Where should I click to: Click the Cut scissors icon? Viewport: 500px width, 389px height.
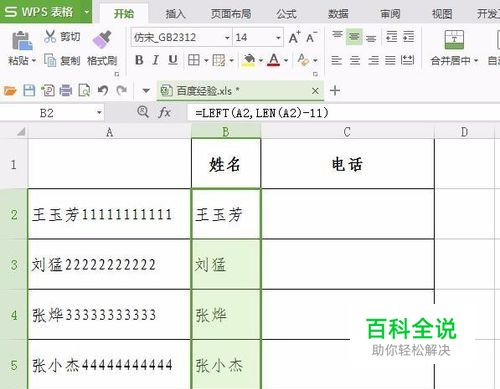pos(50,36)
